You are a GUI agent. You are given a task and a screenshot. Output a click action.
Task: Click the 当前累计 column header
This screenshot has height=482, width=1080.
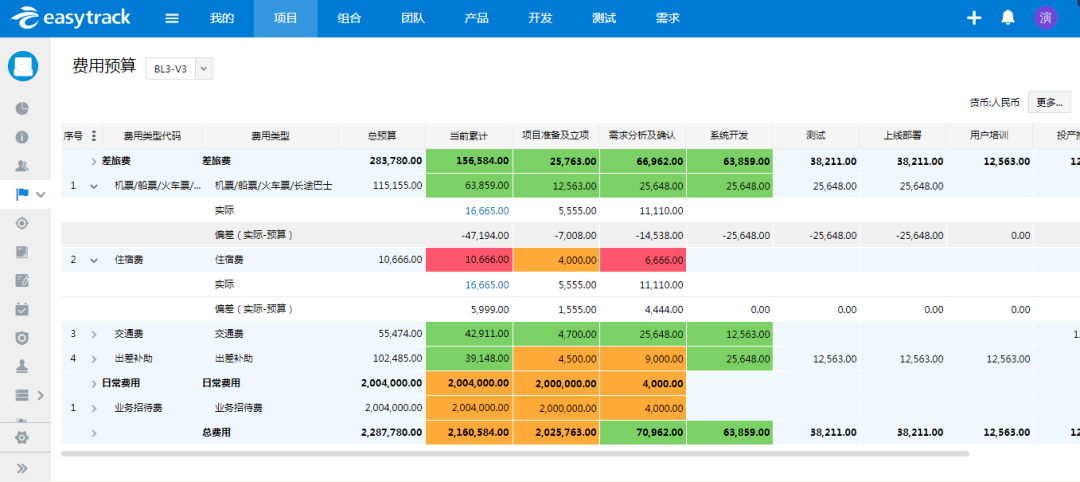pyautogui.click(x=469, y=136)
